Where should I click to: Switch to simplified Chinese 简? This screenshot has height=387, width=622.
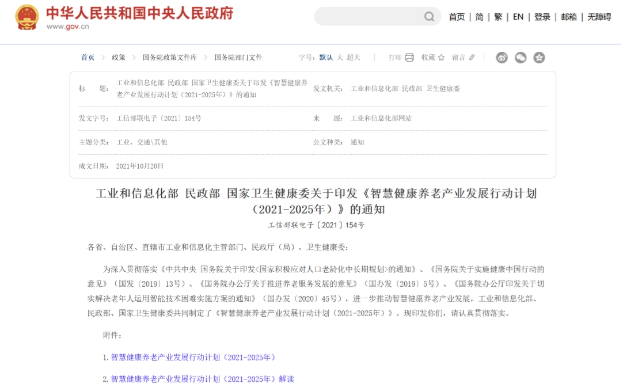click(x=479, y=17)
